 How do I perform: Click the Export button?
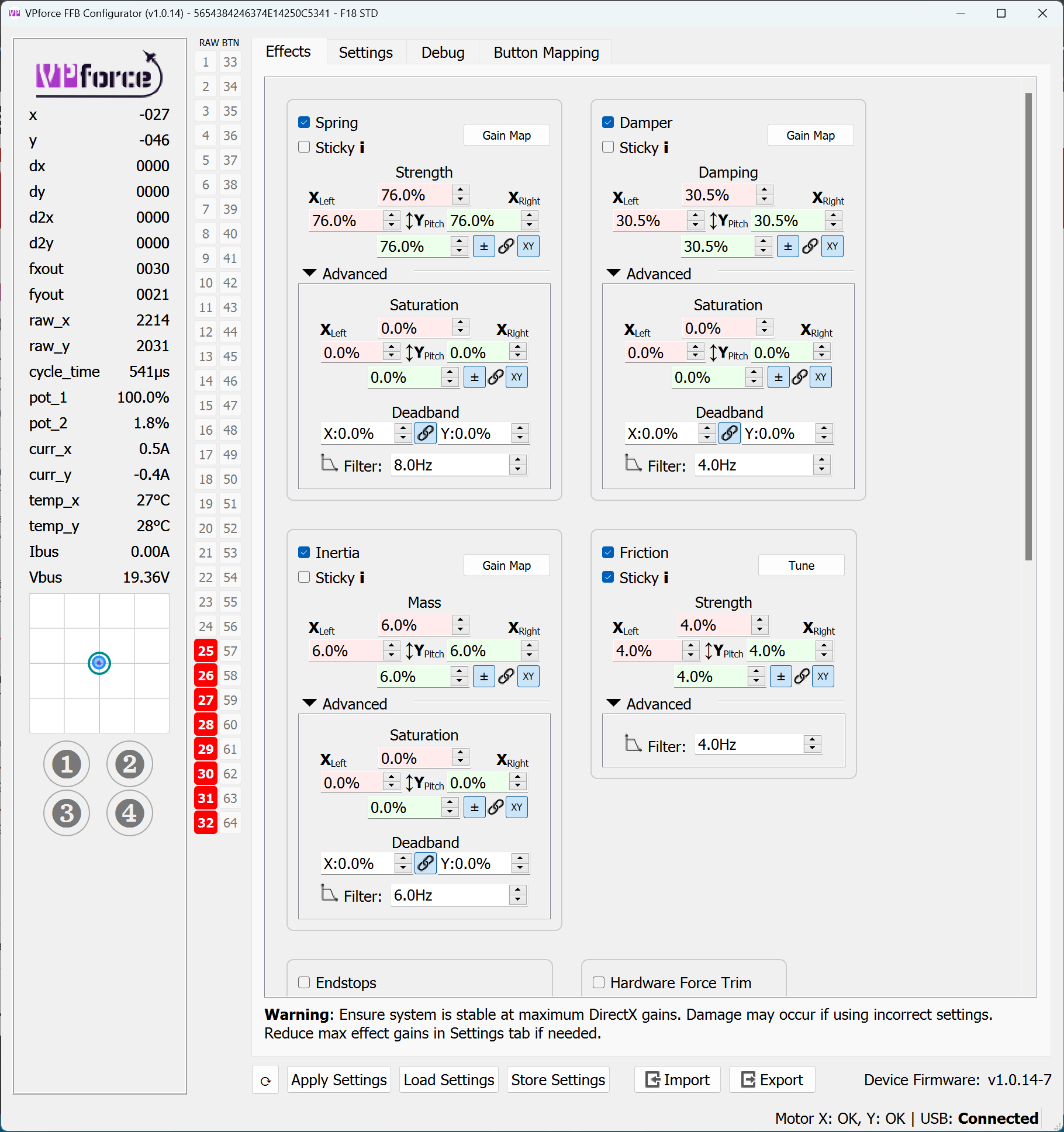(772, 1080)
